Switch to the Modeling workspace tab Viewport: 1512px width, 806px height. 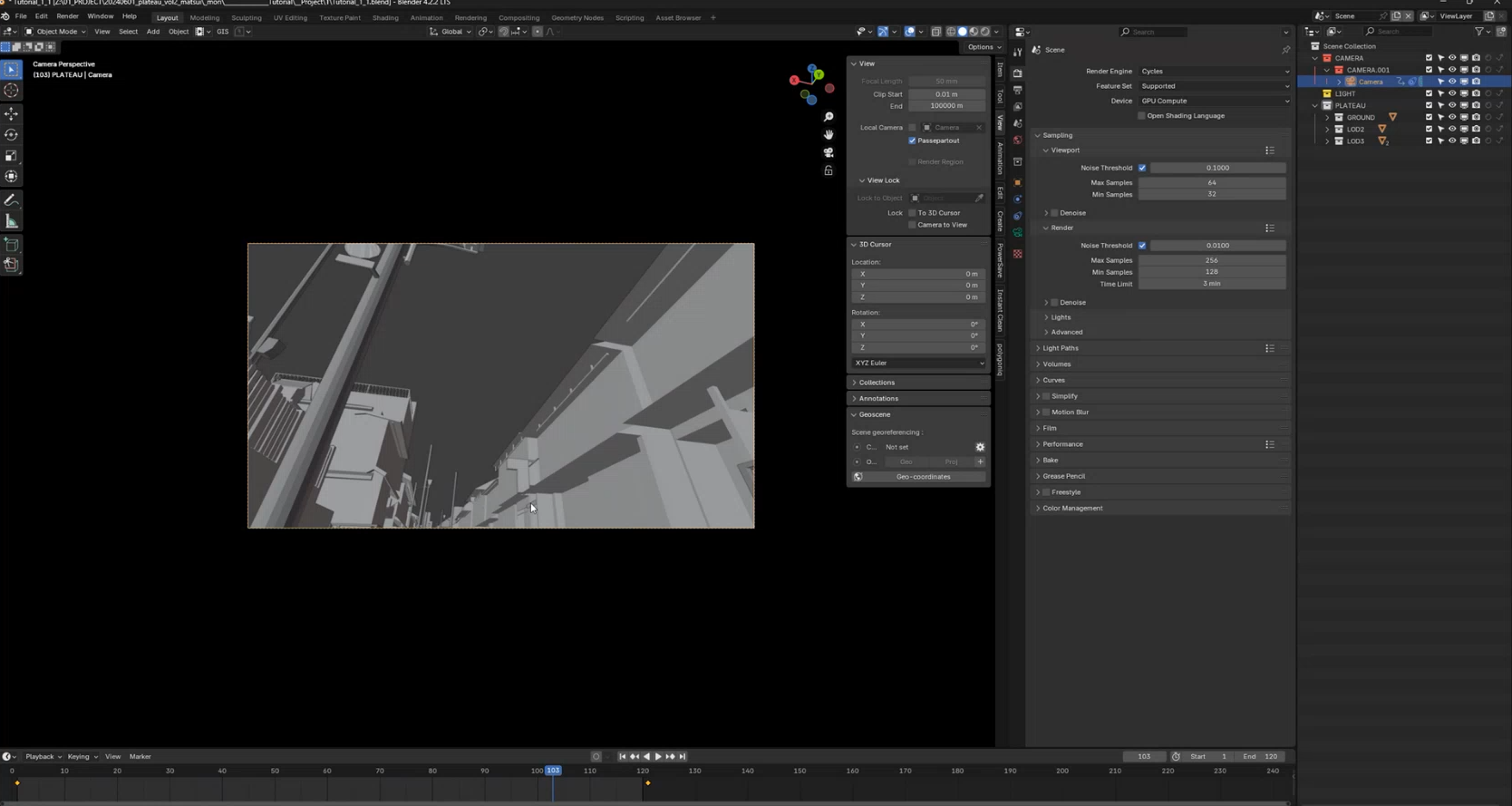[x=204, y=17]
